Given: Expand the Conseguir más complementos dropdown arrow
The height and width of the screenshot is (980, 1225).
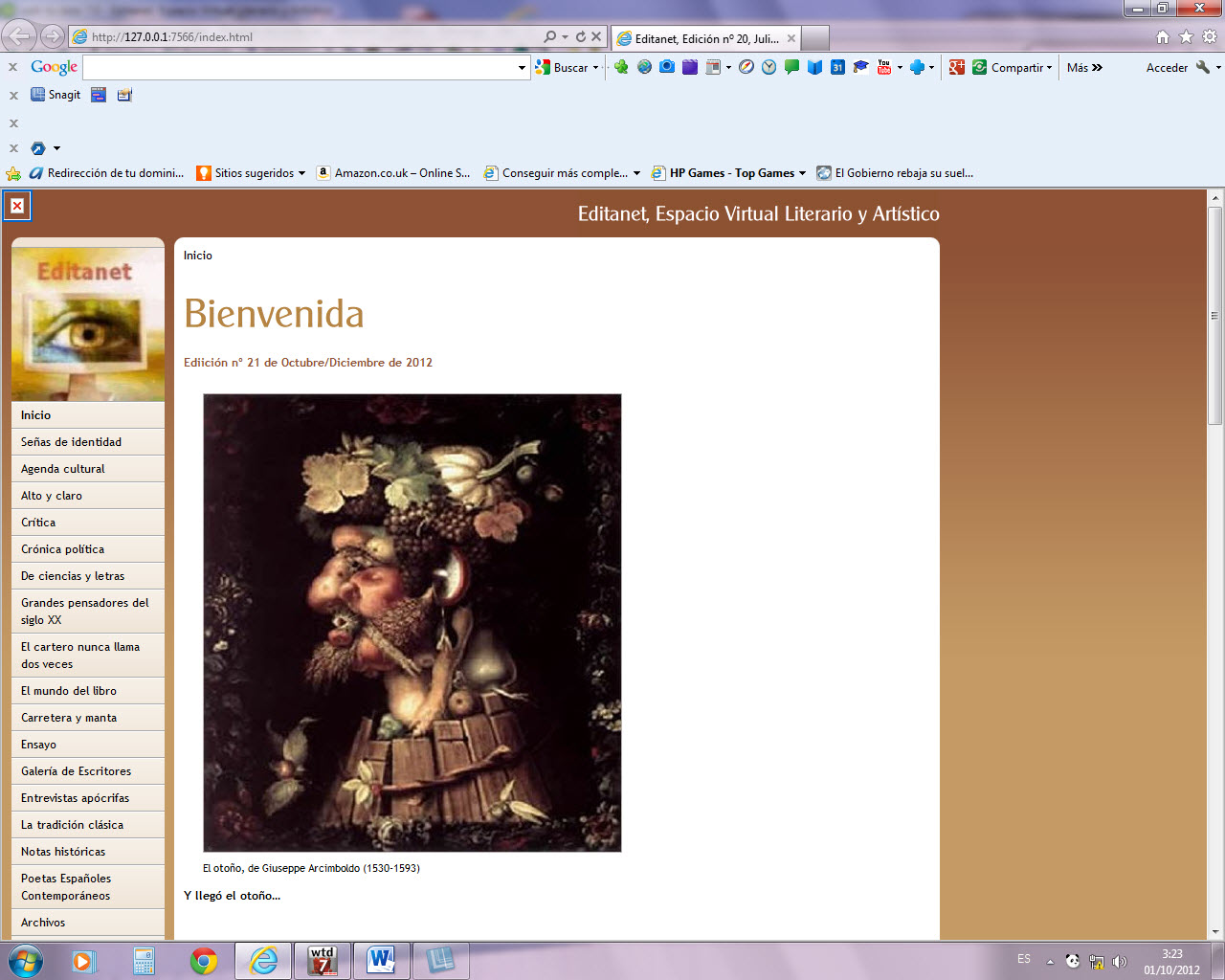Looking at the screenshot, I should coord(636,173).
